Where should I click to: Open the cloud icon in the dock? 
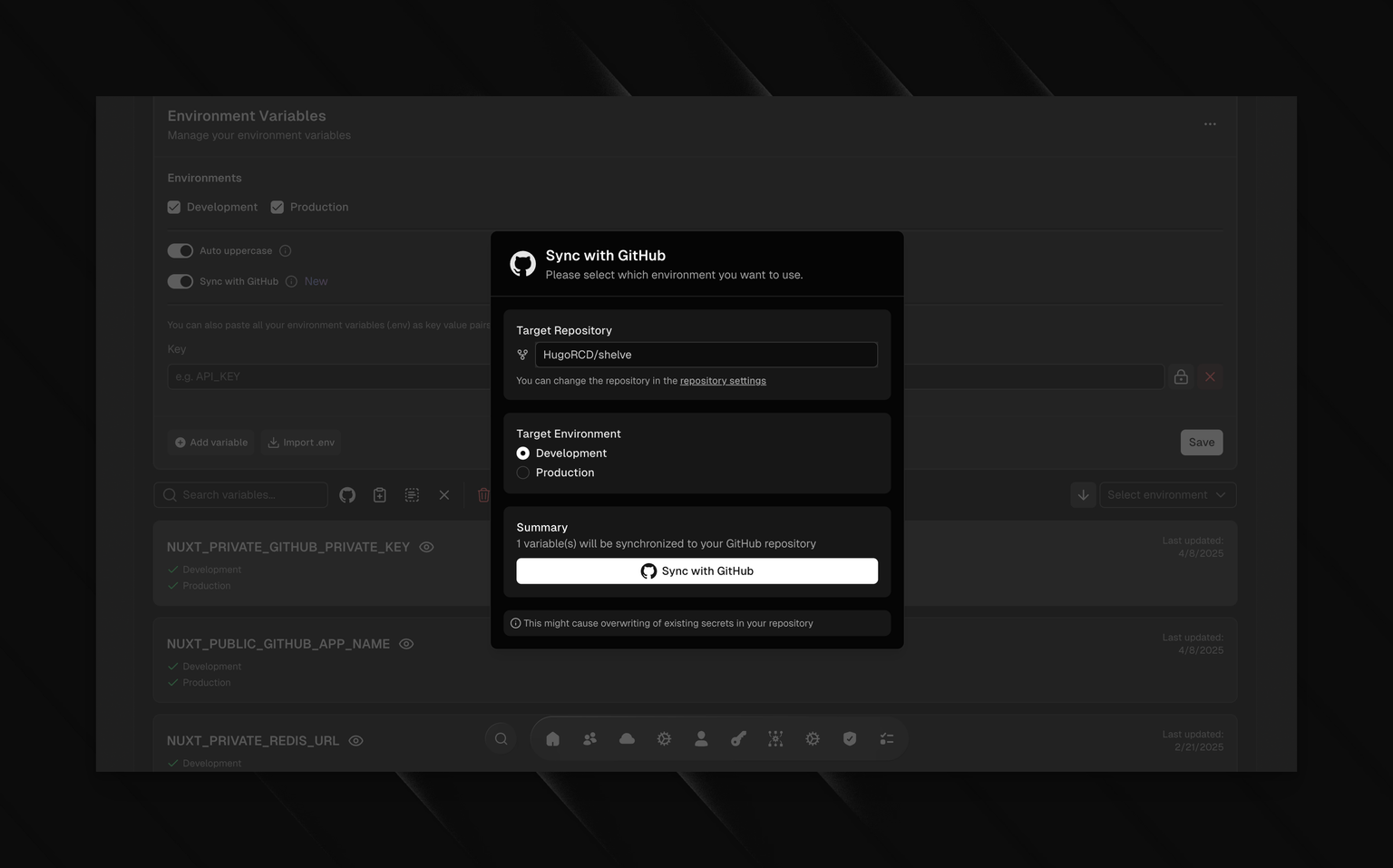pyautogui.click(x=627, y=739)
